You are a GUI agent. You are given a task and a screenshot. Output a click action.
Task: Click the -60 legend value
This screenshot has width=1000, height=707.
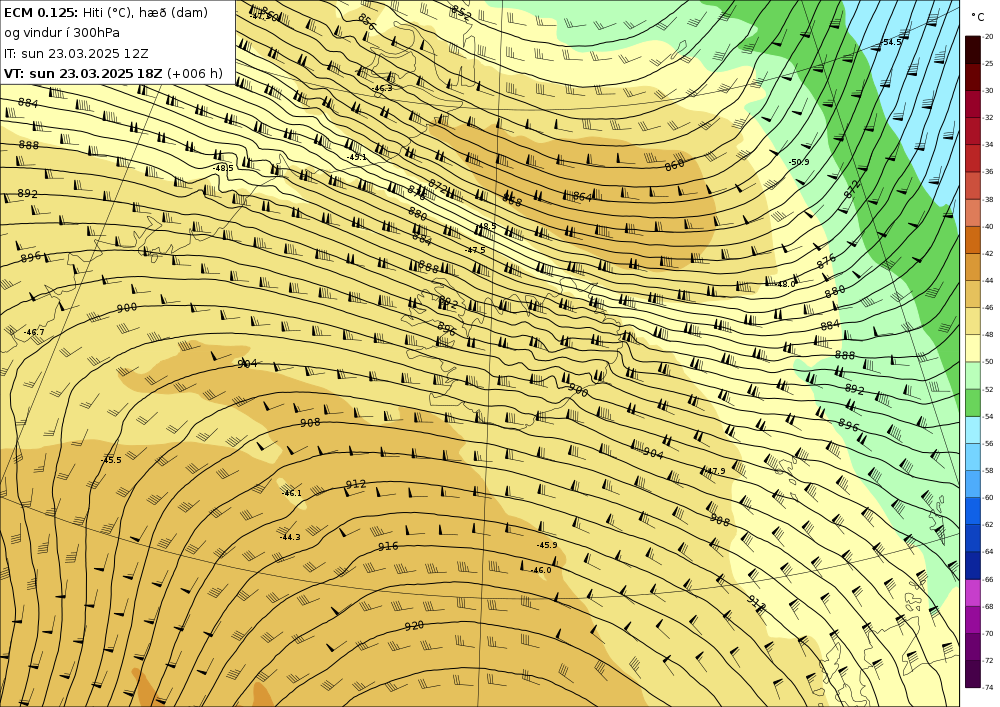(x=988, y=497)
